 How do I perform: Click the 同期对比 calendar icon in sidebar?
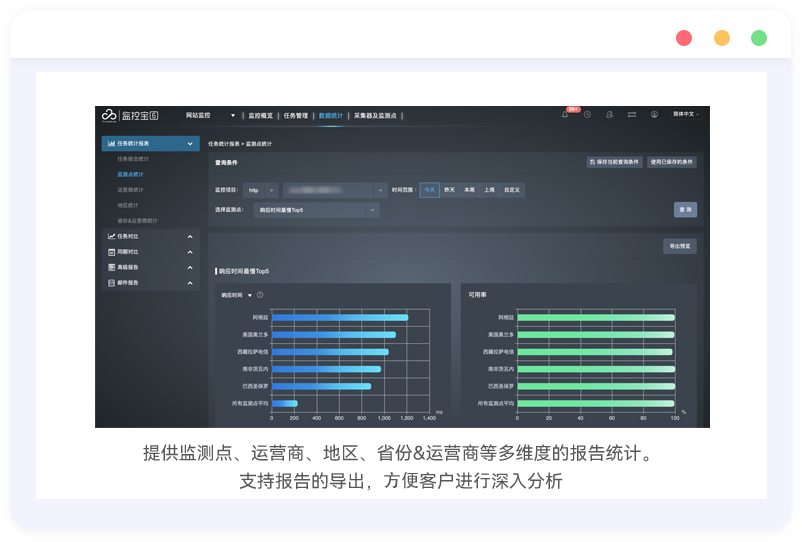click(112, 252)
